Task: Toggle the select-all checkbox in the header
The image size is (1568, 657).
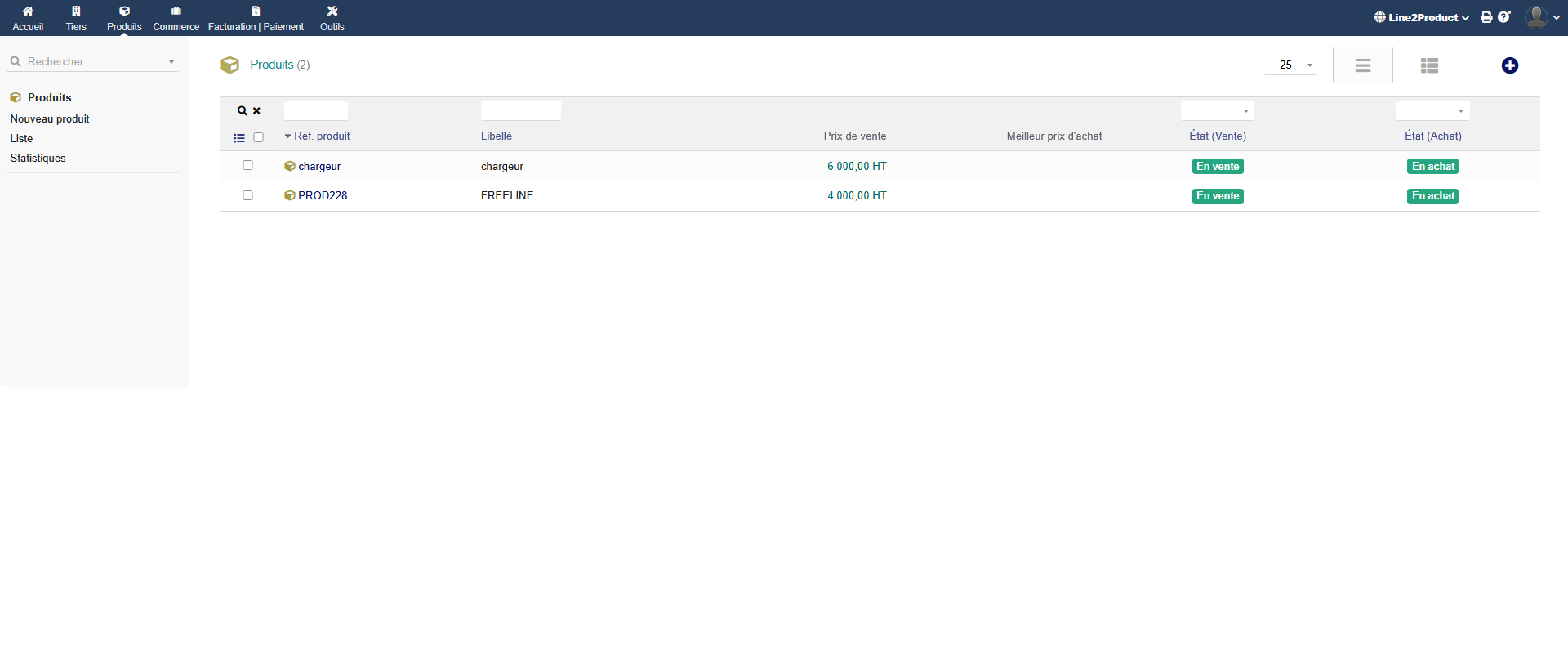Action: click(x=258, y=137)
